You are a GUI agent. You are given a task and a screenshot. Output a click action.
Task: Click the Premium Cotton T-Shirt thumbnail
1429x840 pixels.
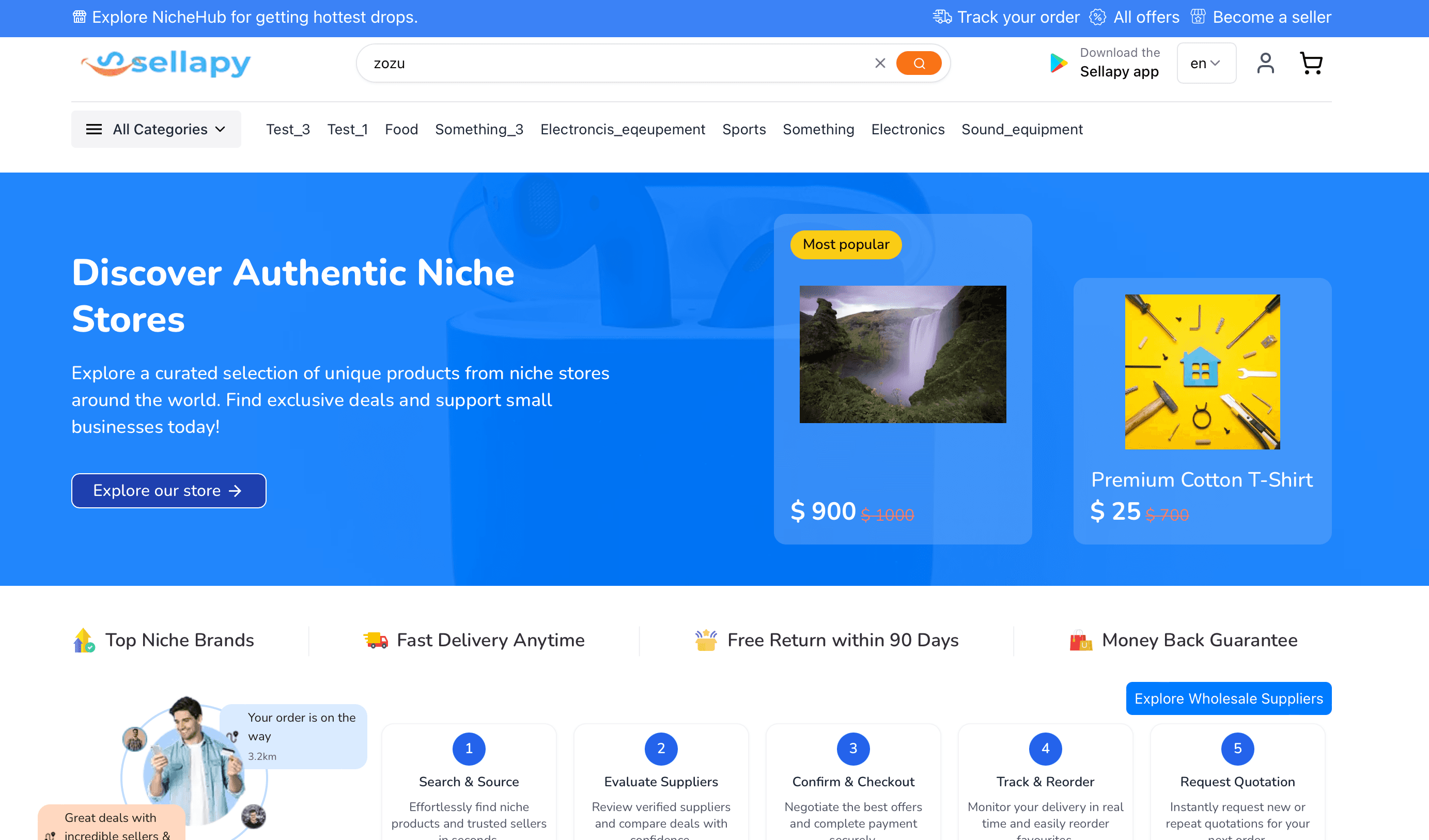click(1202, 372)
